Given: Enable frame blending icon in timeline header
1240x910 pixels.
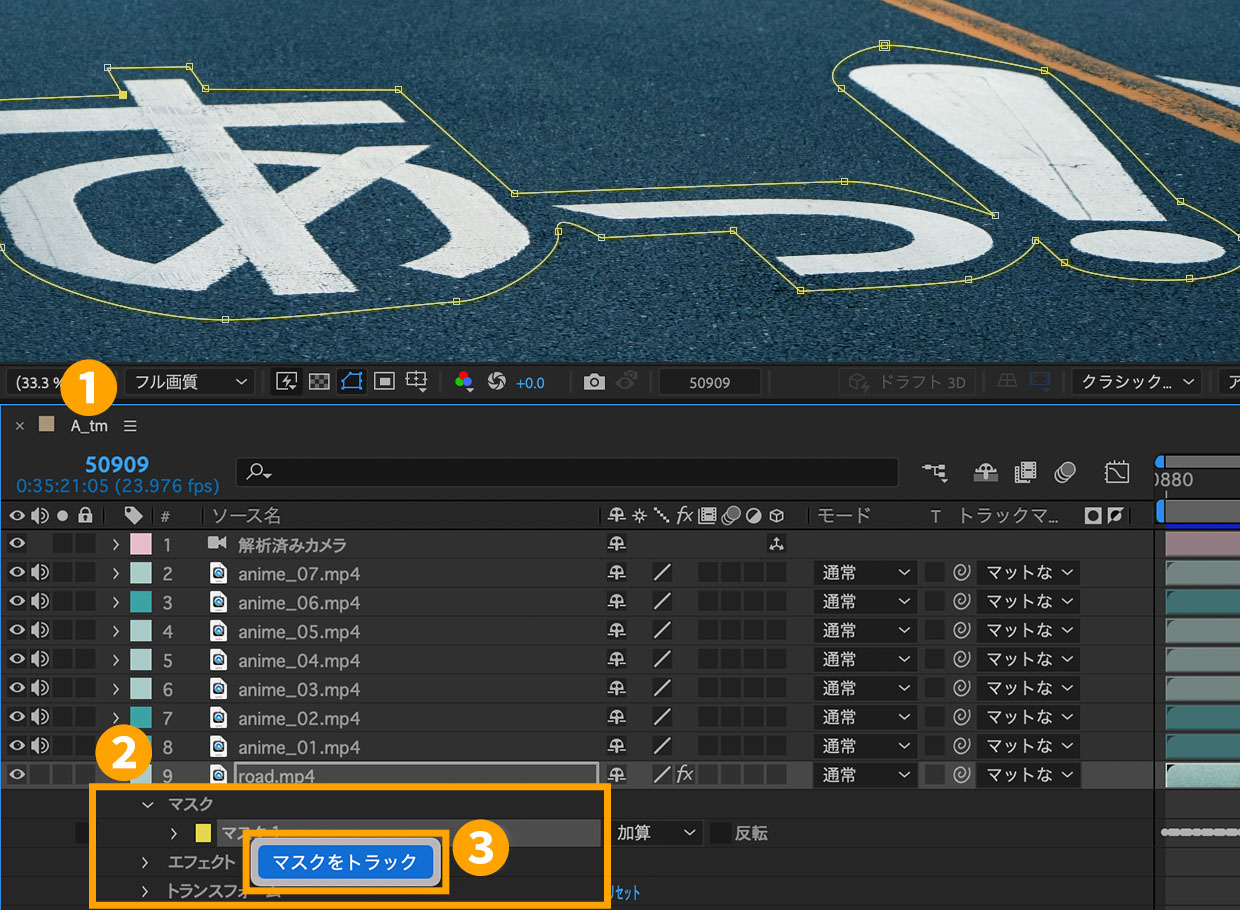Looking at the screenshot, I should pos(1025,471).
